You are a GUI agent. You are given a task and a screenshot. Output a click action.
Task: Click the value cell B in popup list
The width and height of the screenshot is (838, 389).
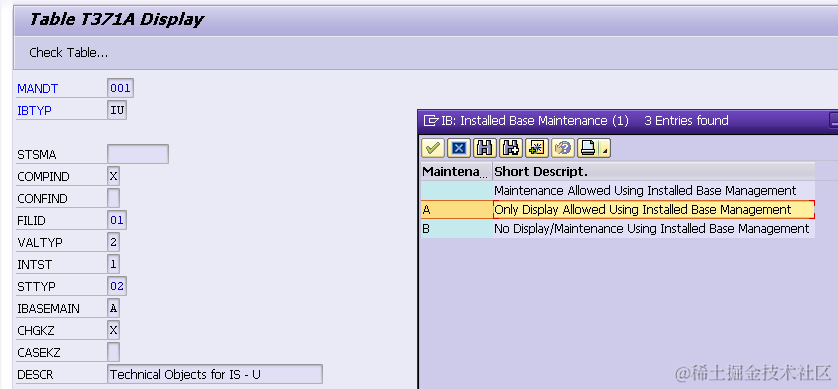click(x=456, y=229)
